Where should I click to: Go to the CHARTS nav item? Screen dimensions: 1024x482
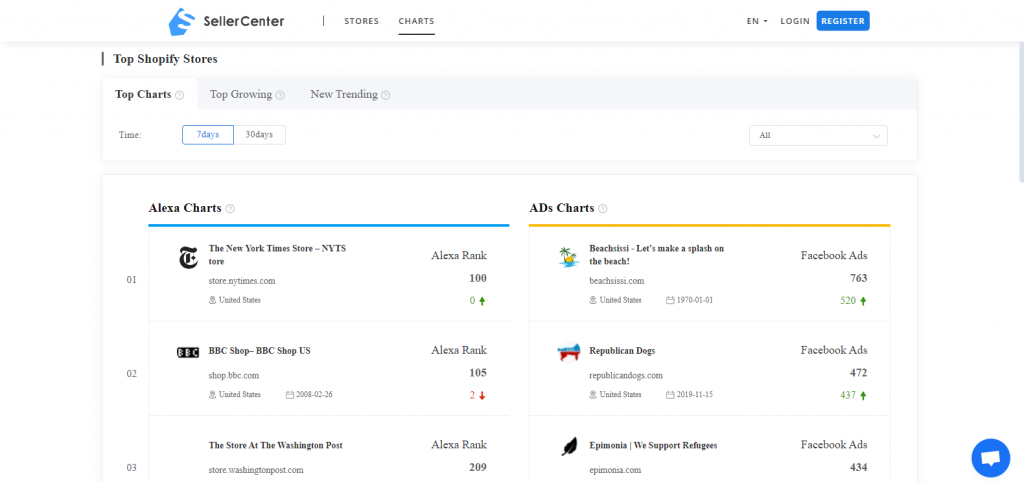417,21
